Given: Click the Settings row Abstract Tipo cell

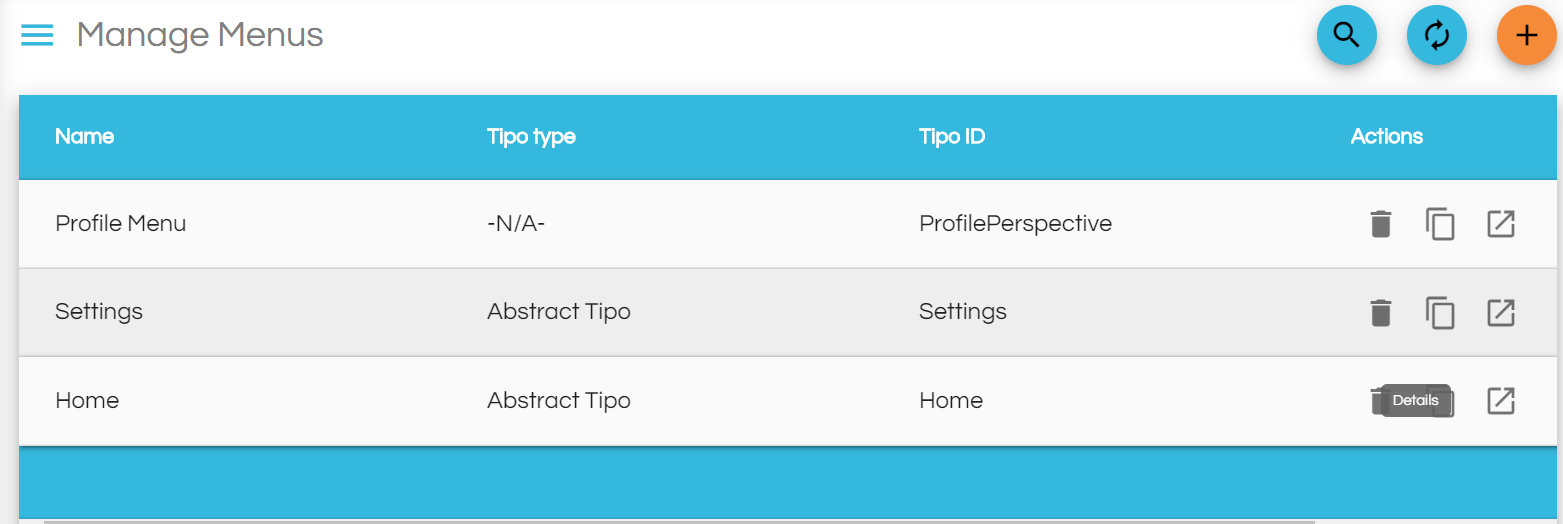Looking at the screenshot, I should click(559, 311).
